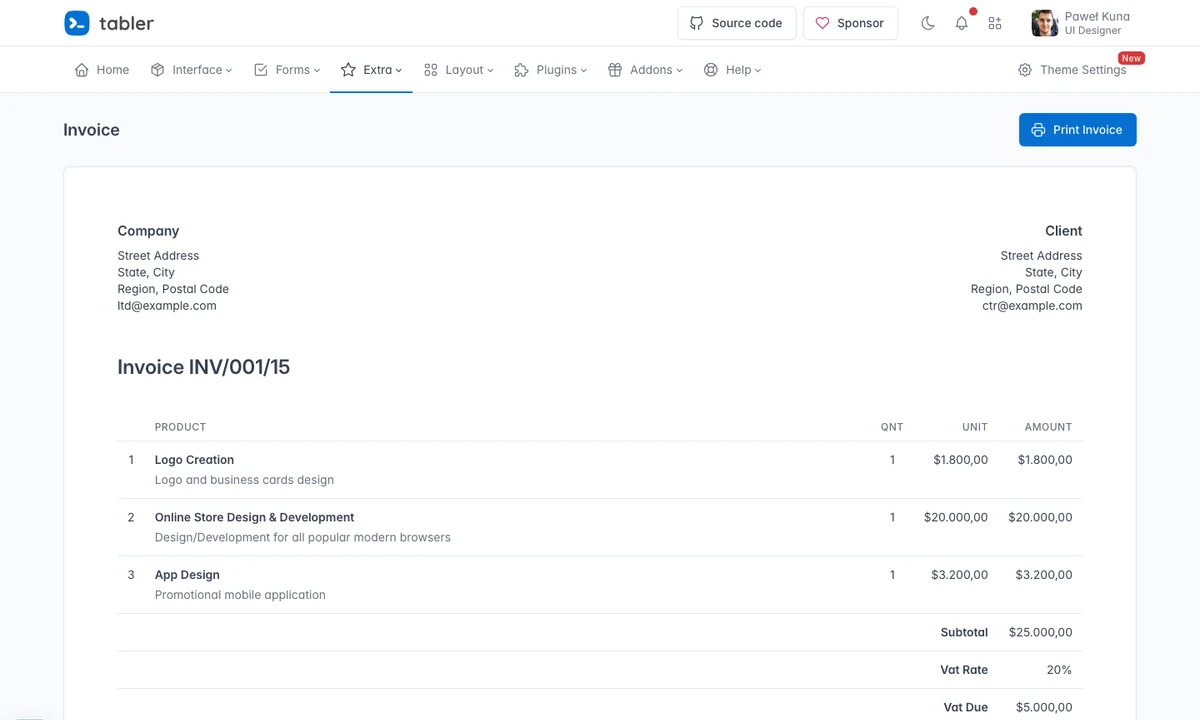Click the tabler brand name text
1200x720 pixels.
(127, 23)
